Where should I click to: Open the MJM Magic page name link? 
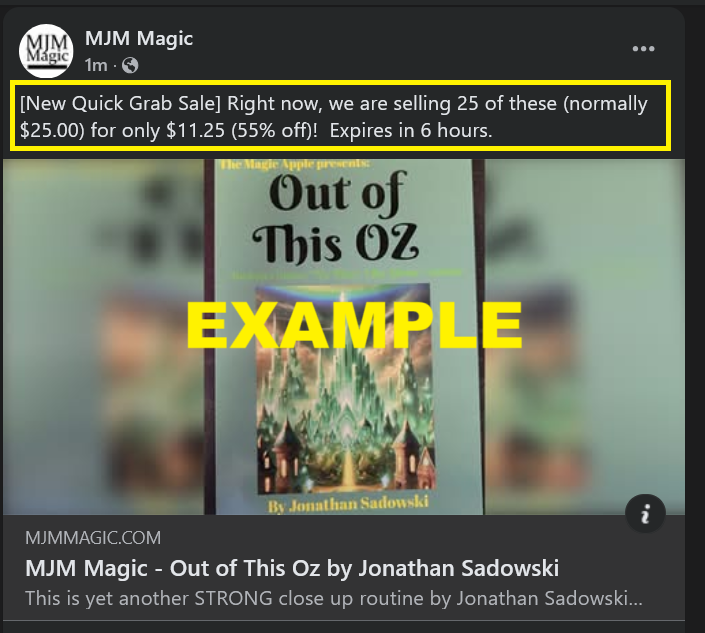pos(139,39)
